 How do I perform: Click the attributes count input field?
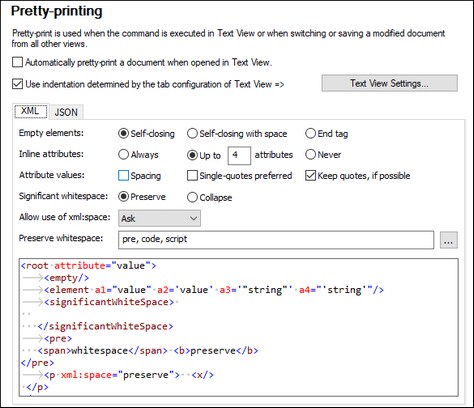point(239,155)
